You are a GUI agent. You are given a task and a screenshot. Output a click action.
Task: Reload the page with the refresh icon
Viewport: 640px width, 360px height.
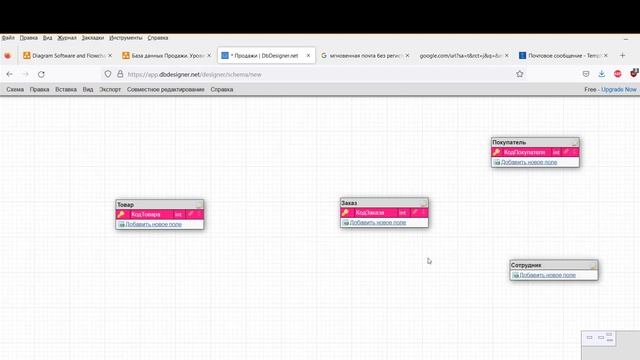pyautogui.click(x=41, y=74)
